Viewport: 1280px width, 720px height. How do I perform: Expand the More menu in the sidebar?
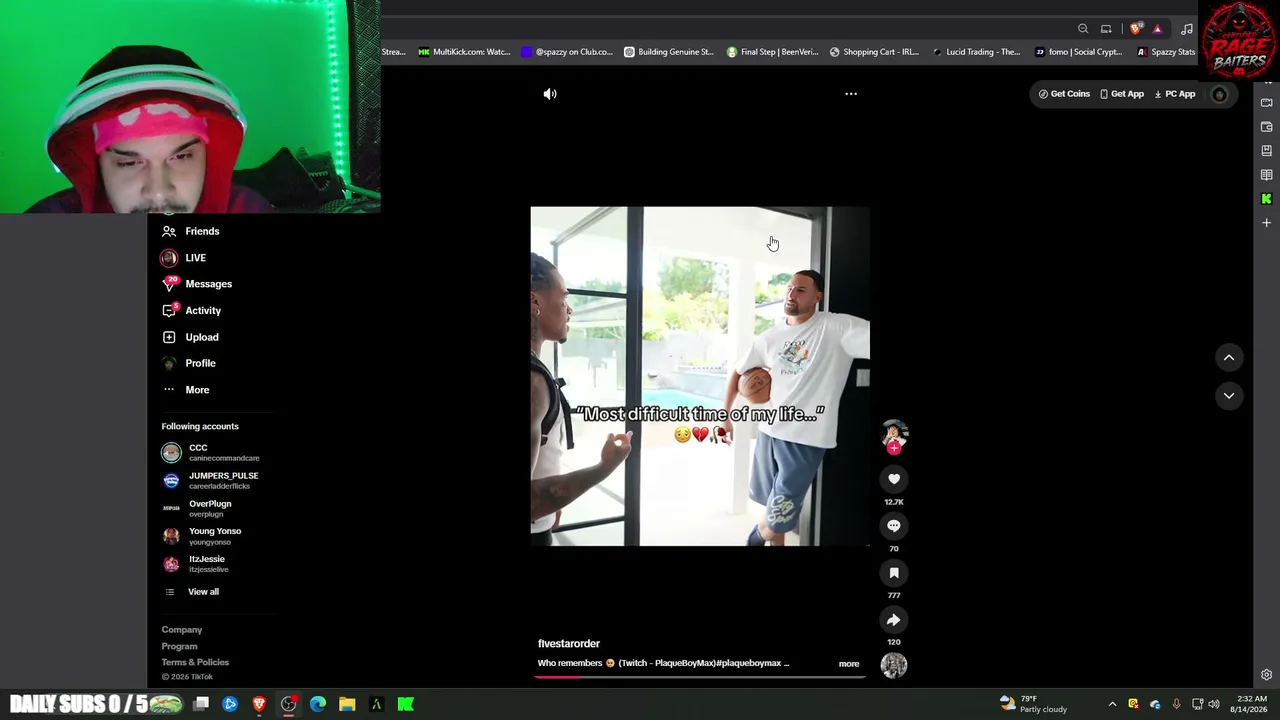[x=186, y=390]
